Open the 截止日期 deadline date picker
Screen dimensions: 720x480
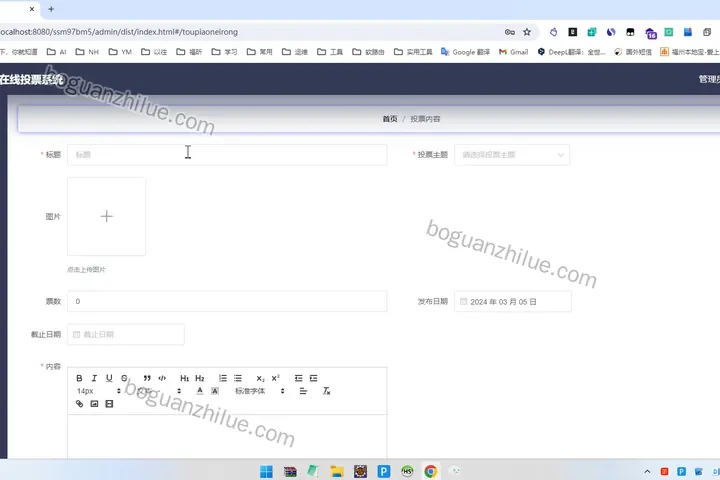[x=126, y=334]
